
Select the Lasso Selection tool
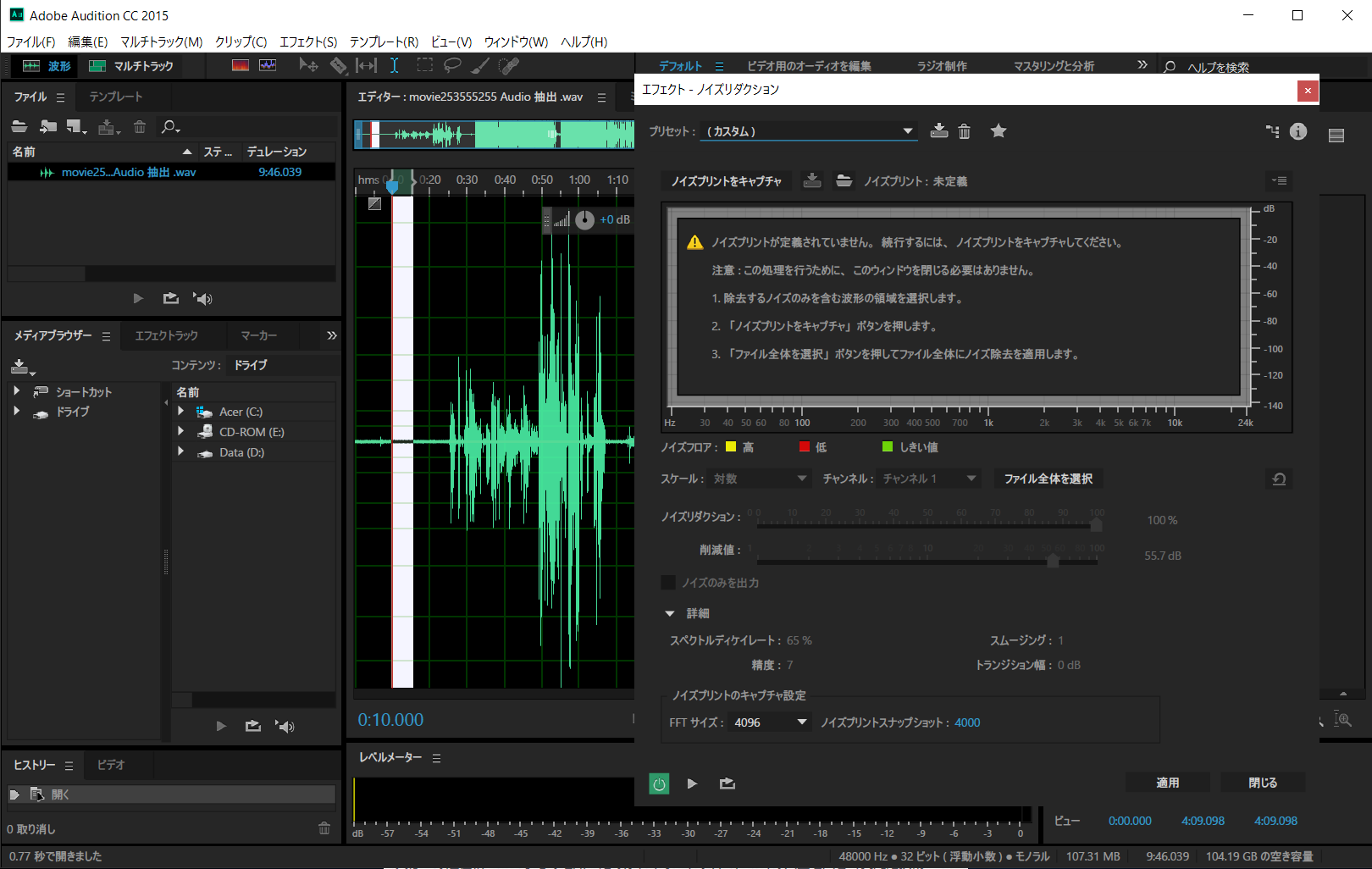(452, 65)
